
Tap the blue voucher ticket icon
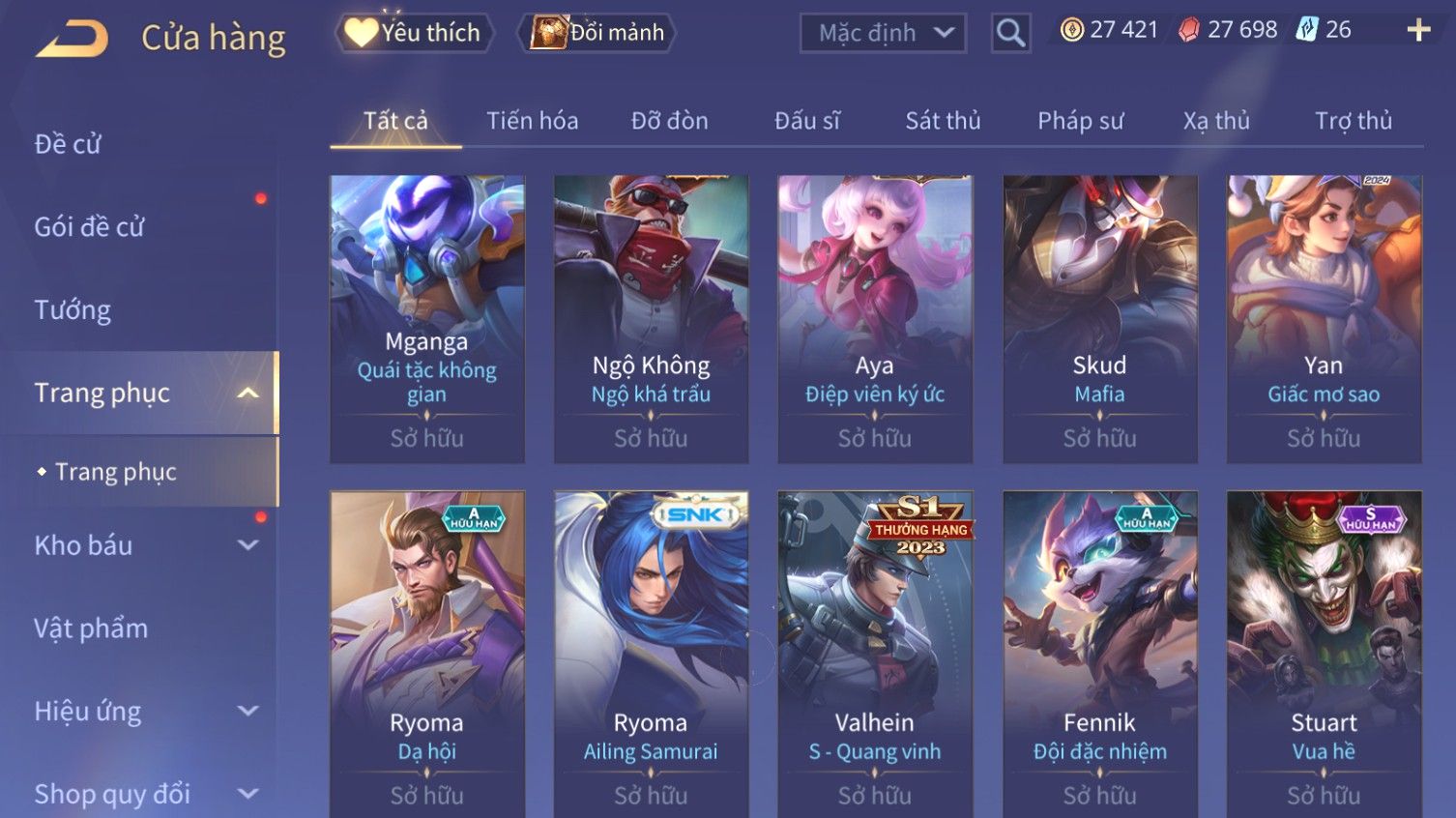[x=1307, y=30]
